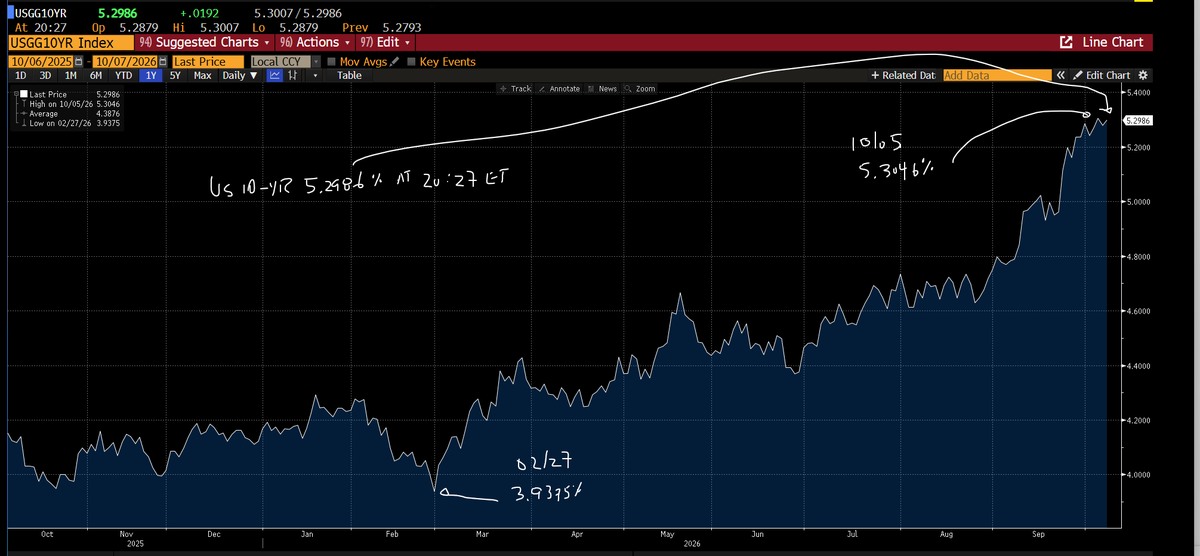1200x556 pixels.
Task: Click the start date field 10/06/2025
Action: pos(40,61)
